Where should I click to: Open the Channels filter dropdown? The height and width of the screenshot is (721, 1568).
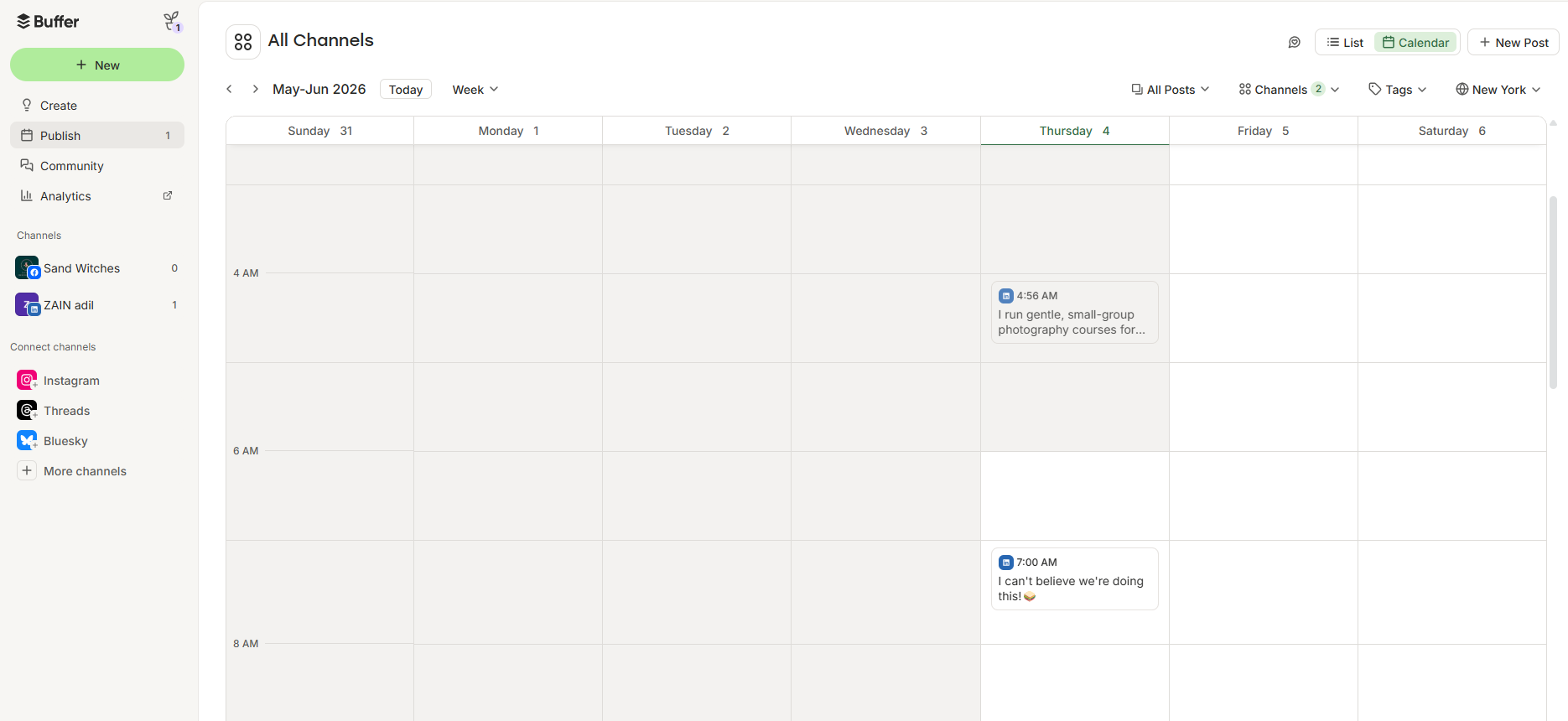pos(1290,90)
